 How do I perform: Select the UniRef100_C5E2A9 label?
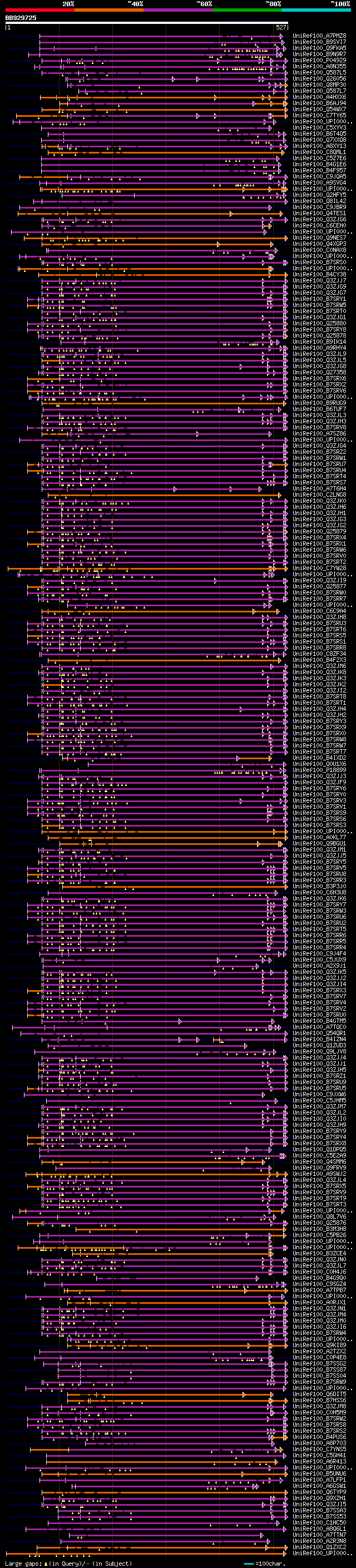point(319,1155)
